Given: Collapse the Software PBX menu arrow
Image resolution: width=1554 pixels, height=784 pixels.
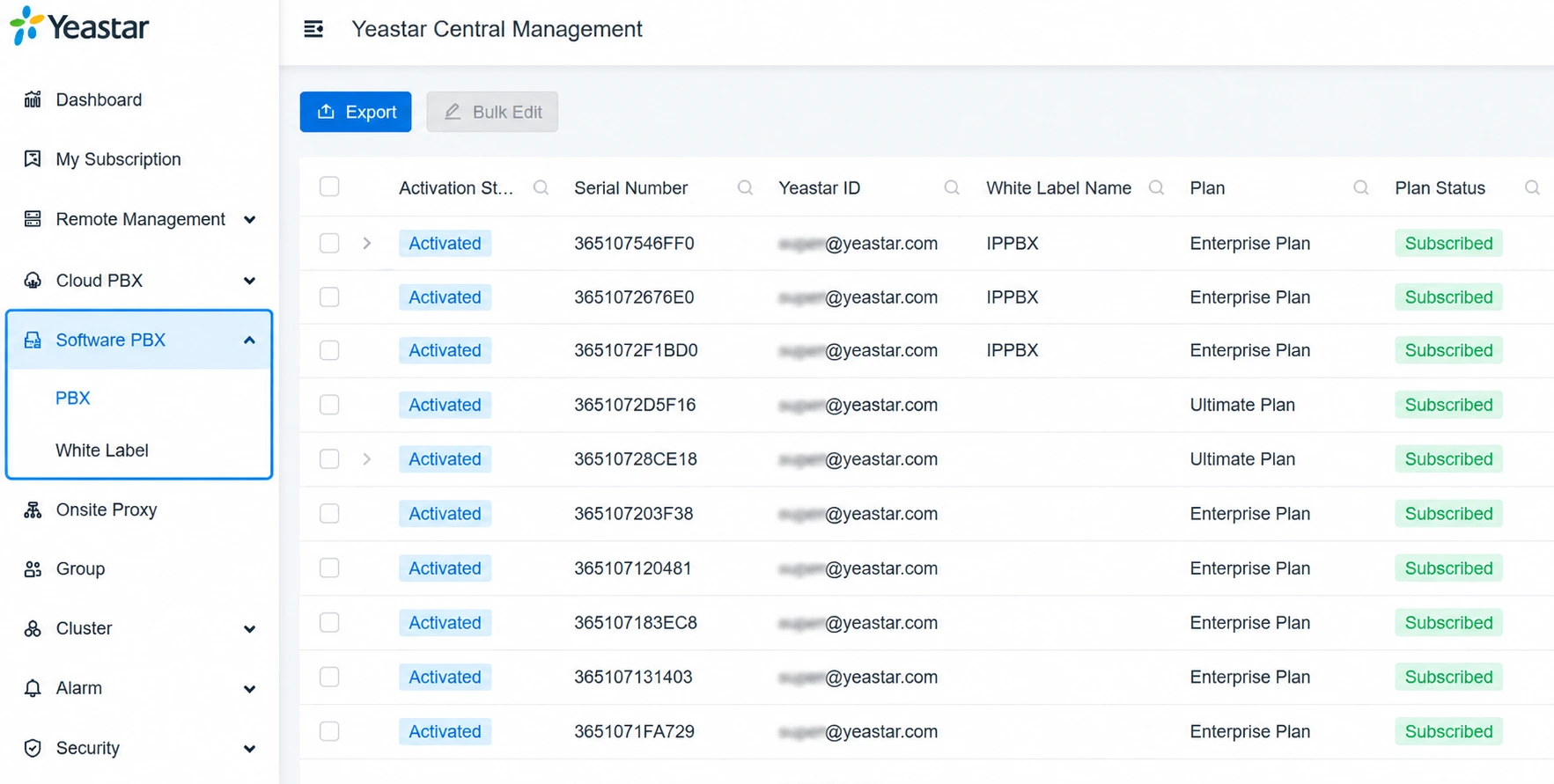Looking at the screenshot, I should [x=250, y=340].
